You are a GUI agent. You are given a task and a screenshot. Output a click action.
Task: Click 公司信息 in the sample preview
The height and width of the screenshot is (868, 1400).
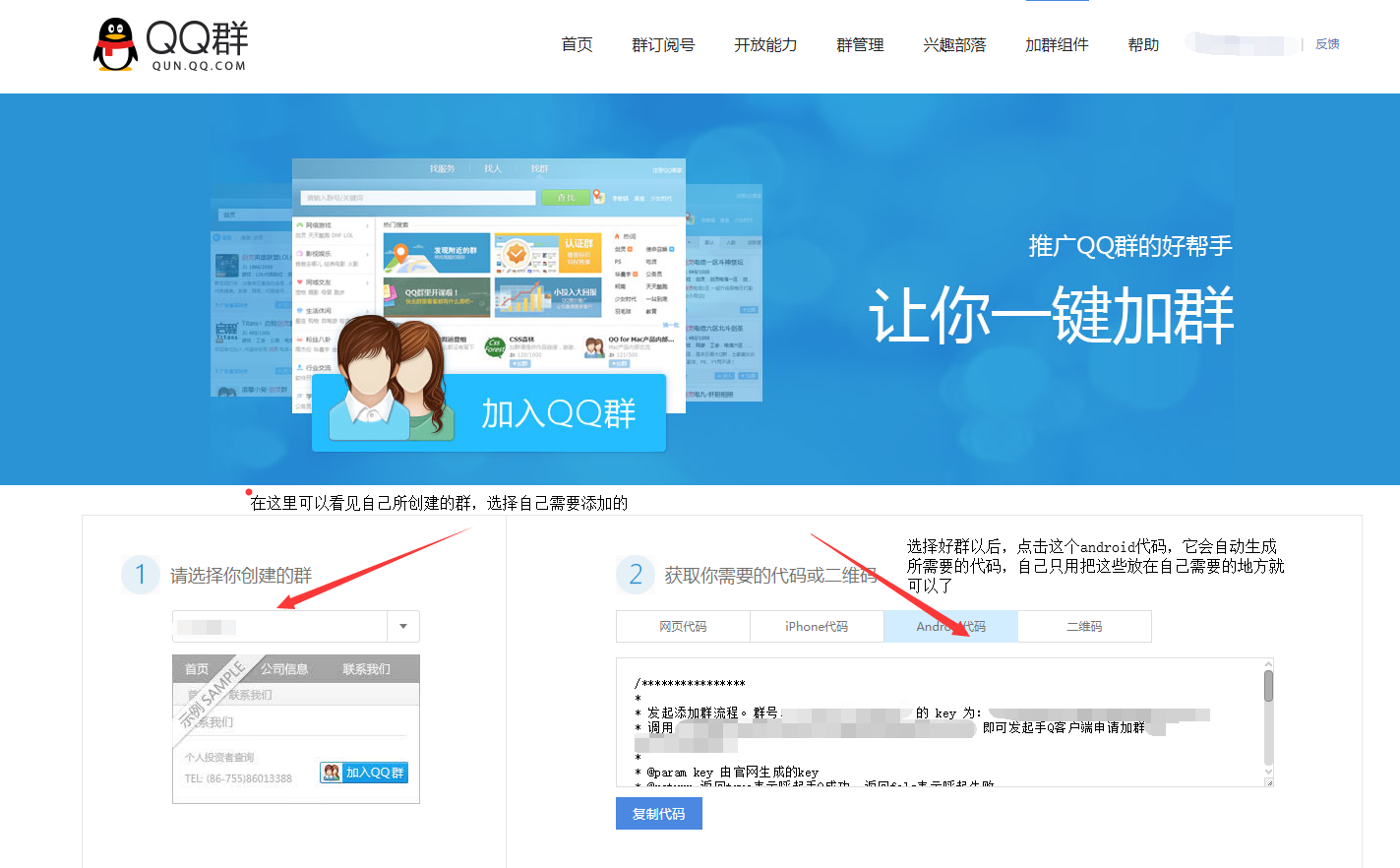[x=284, y=669]
